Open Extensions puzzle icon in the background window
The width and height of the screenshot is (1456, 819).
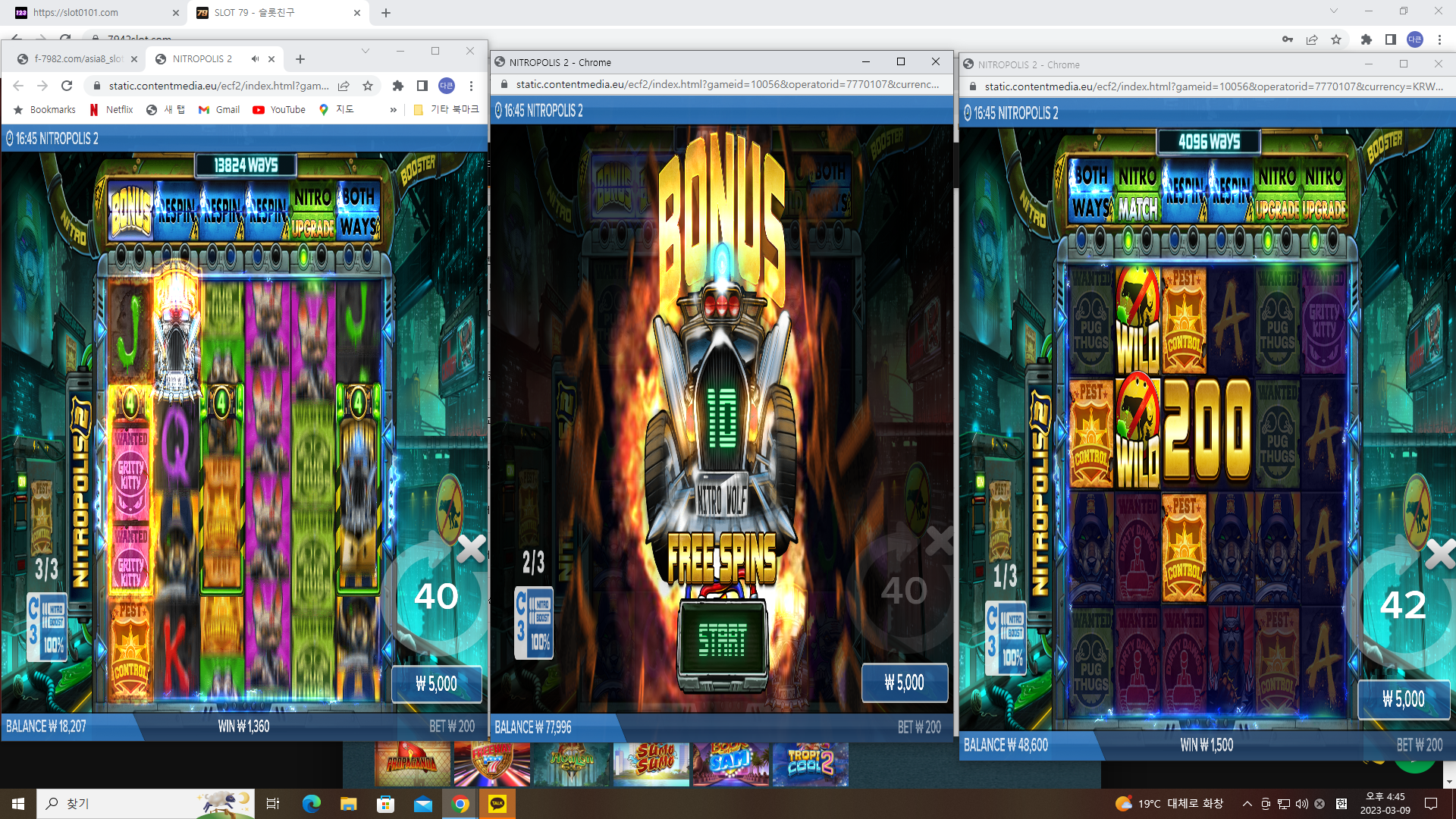(1367, 39)
